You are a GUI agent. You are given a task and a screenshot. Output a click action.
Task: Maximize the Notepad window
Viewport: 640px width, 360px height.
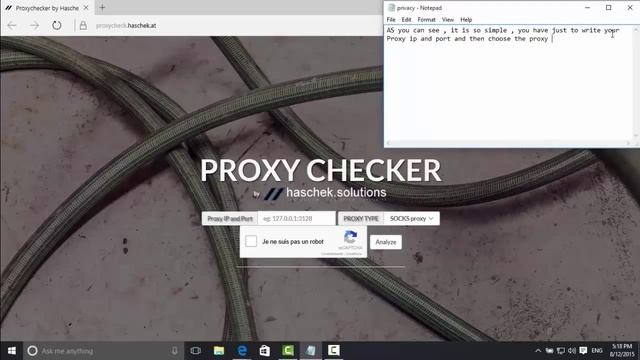pyautogui.click(x=609, y=7)
